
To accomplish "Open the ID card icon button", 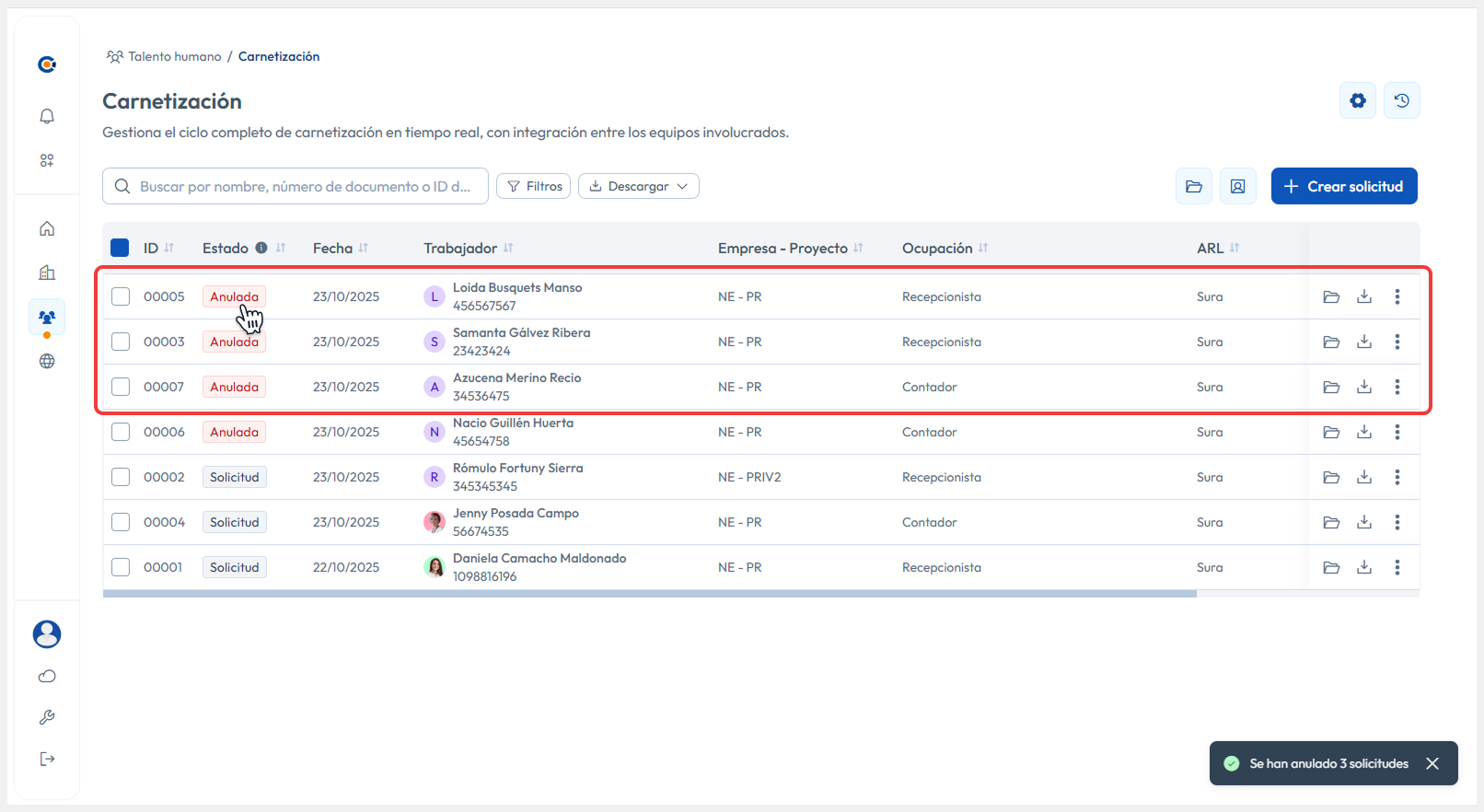I will click(x=1237, y=186).
